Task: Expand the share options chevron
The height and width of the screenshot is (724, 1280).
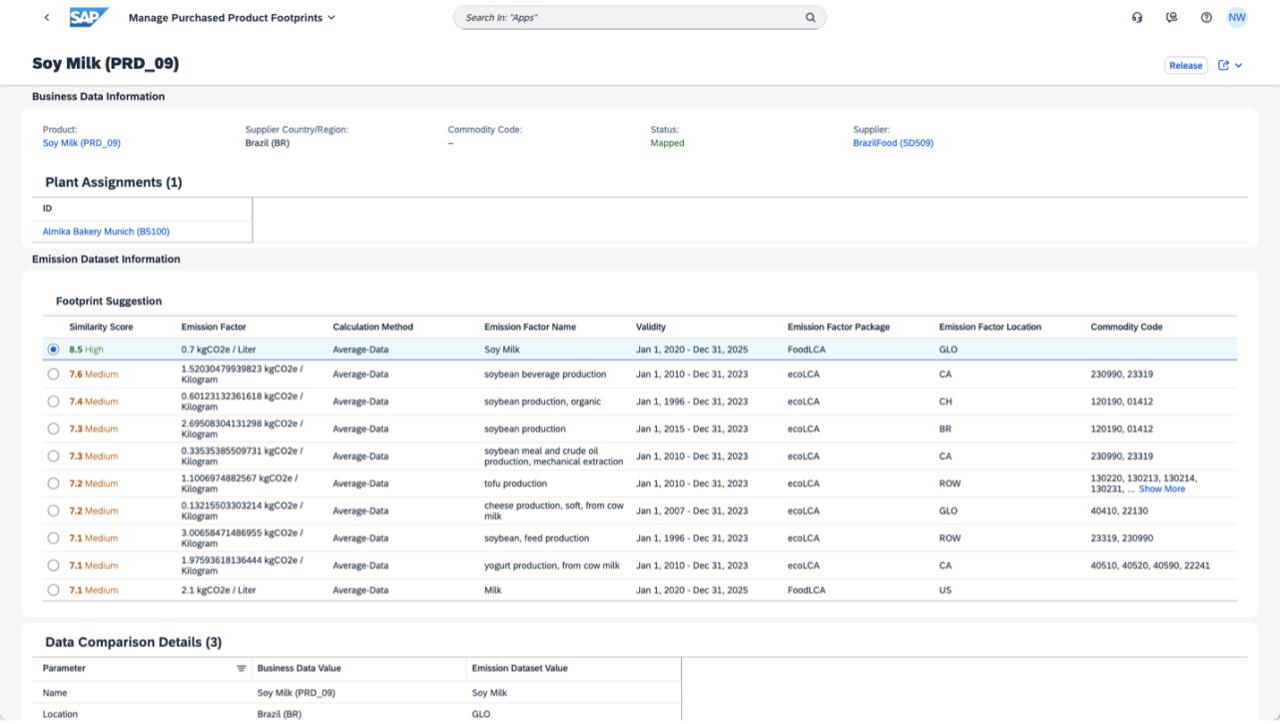Action: [x=1239, y=65]
